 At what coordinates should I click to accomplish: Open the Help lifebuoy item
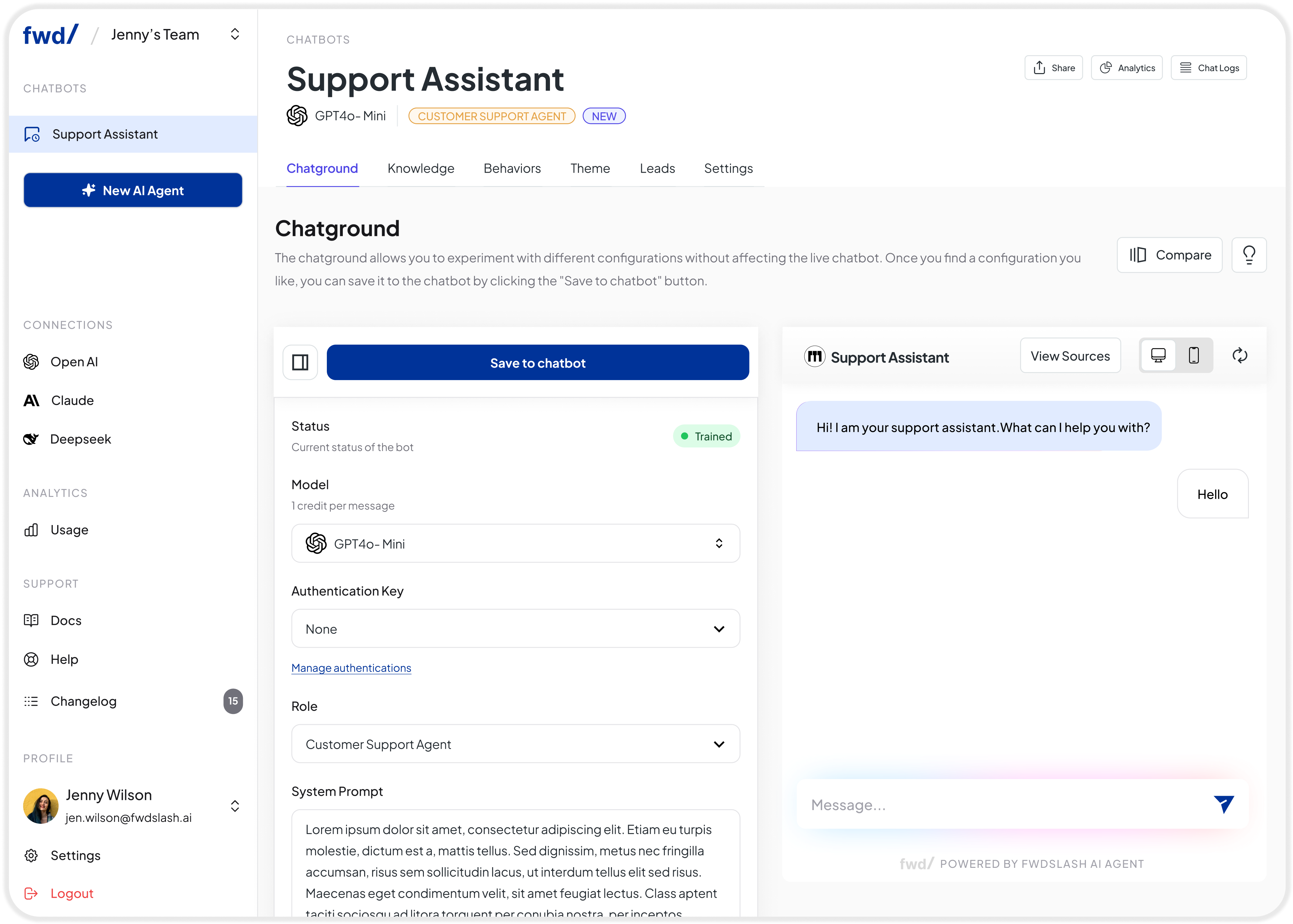(51, 659)
